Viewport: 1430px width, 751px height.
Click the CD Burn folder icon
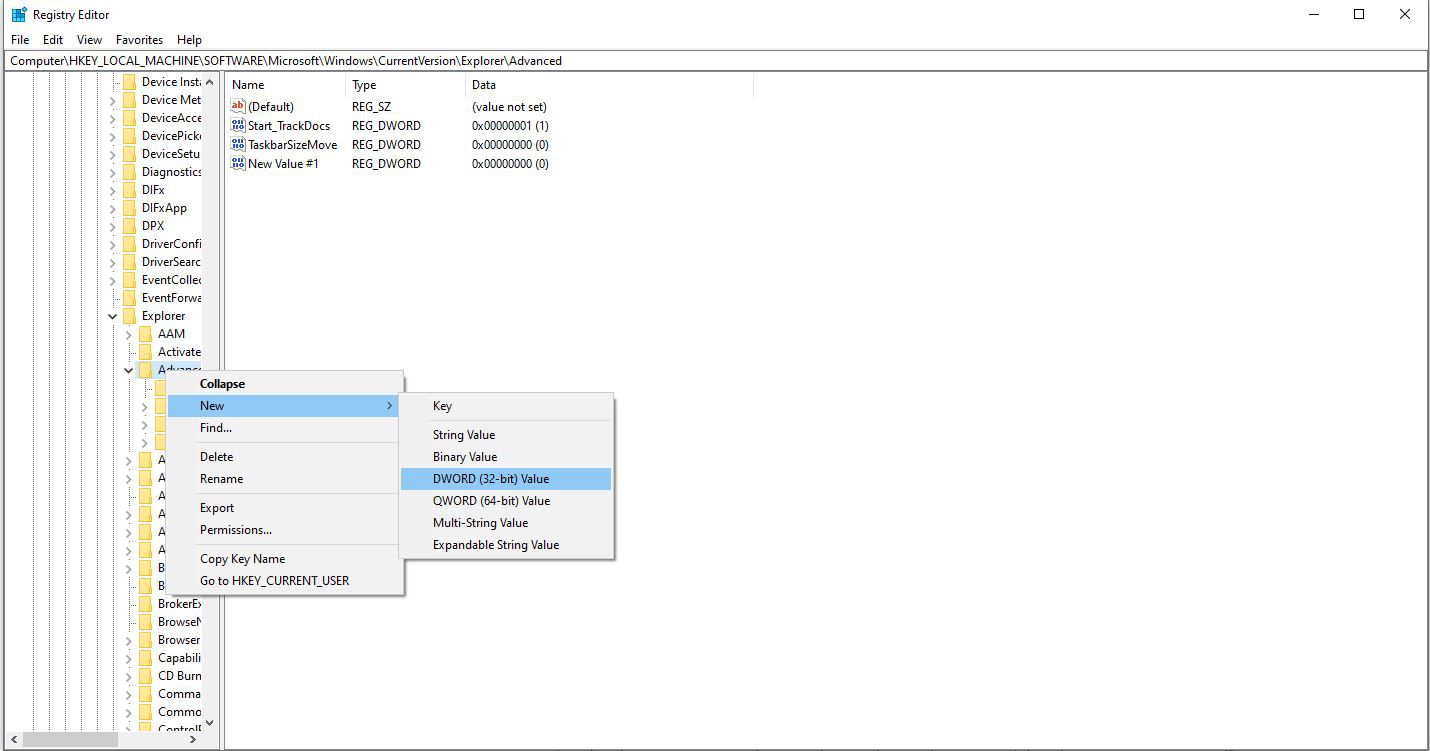(145, 676)
